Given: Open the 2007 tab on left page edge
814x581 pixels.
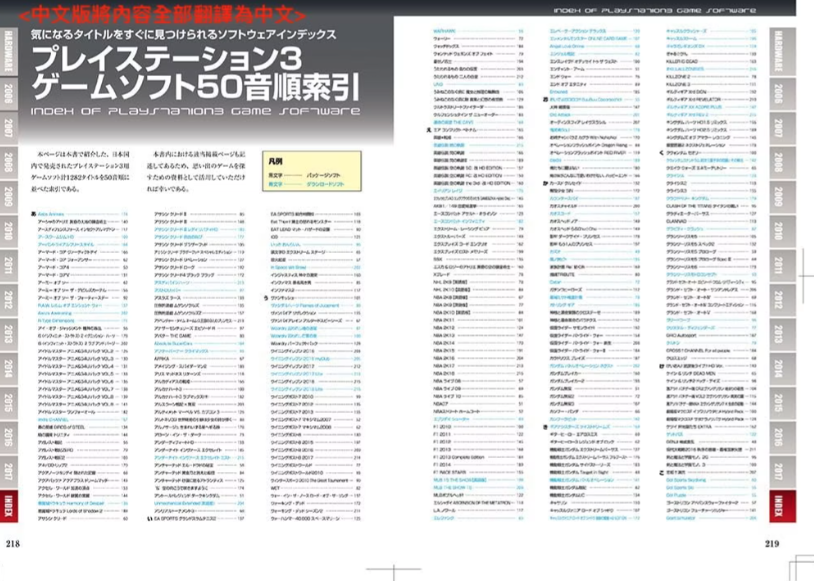Looking at the screenshot, I should [x=9, y=128].
